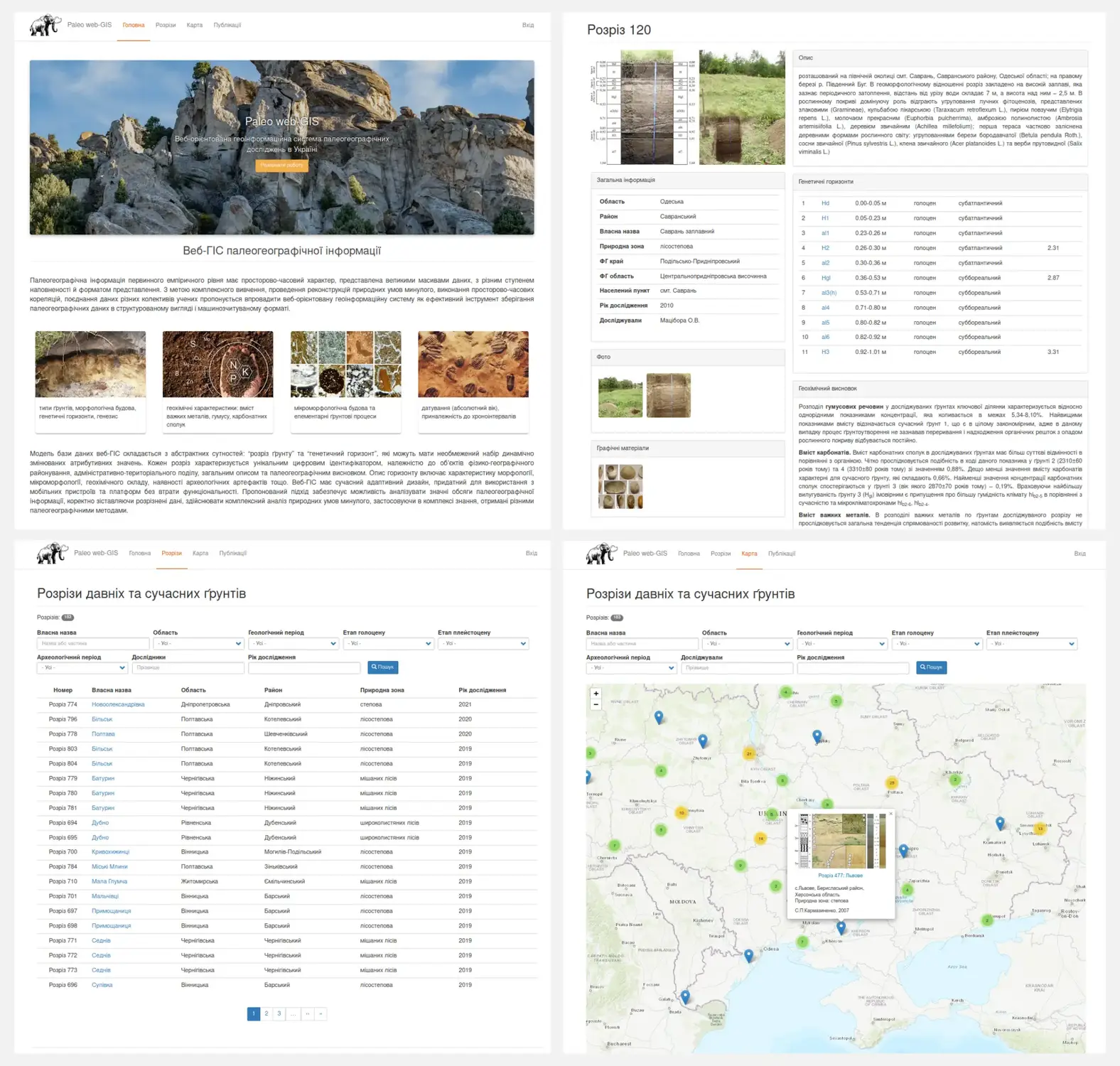Click the Розріз 694 cell in the table
Viewport: 1120px width, 1066px height.
click(63, 823)
